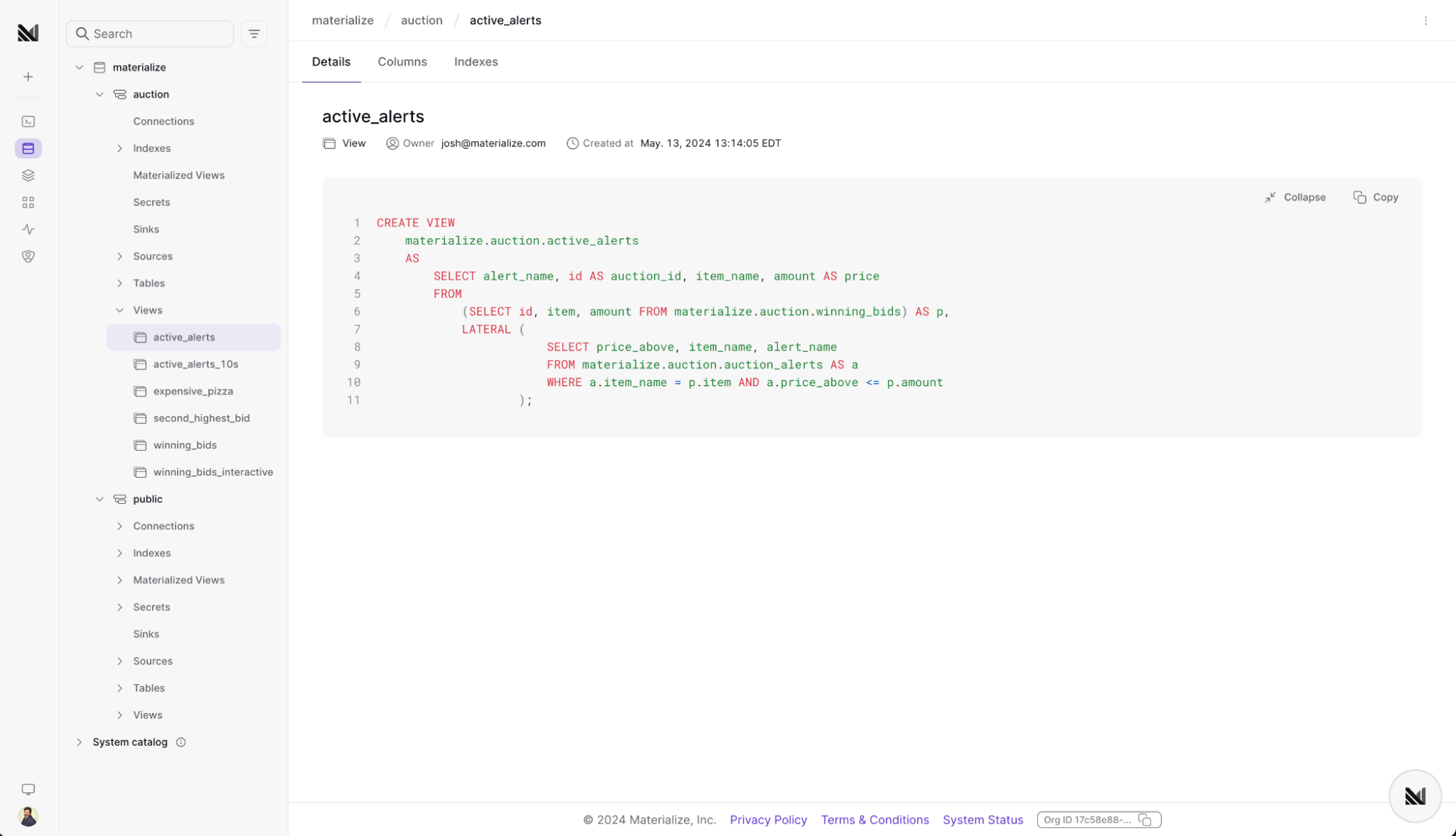This screenshot has height=836, width=1456.
Task: Expand Views under public schema
Action: [x=120, y=715]
